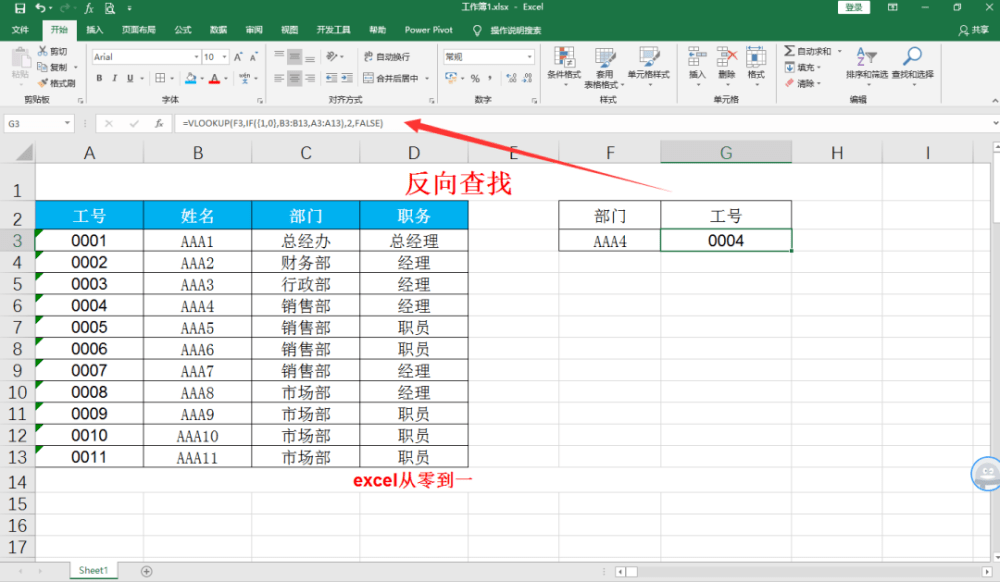Click the Login (登录) button
Image resolution: width=1000 pixels, height=582 pixels.
(853, 7)
